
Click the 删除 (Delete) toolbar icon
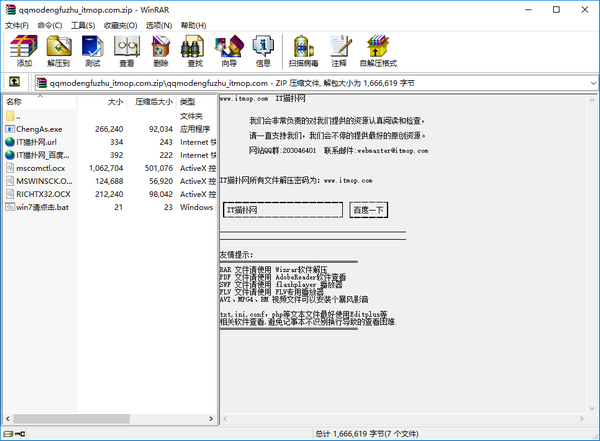tap(161, 51)
